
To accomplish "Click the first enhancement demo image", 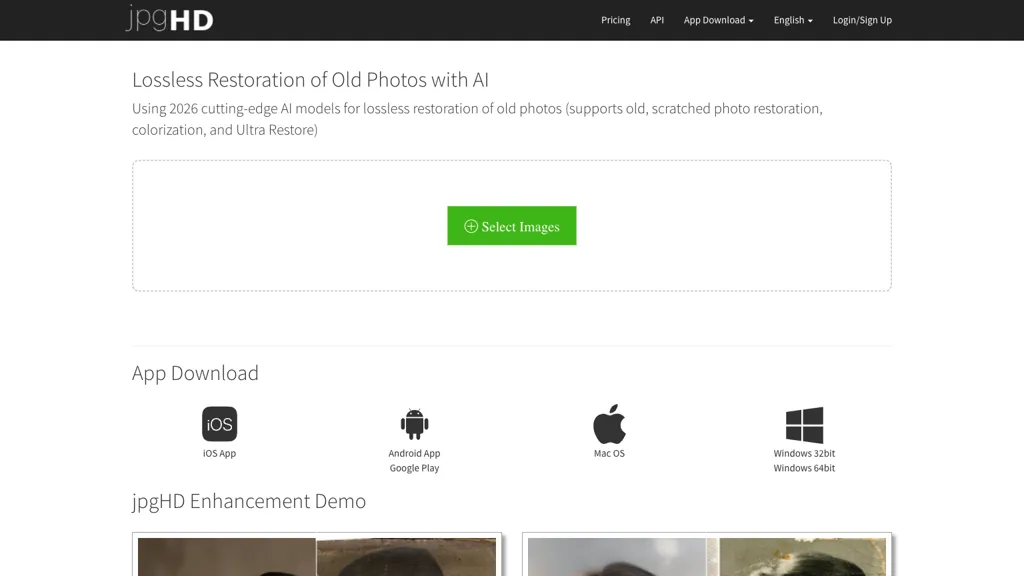I will [317, 557].
